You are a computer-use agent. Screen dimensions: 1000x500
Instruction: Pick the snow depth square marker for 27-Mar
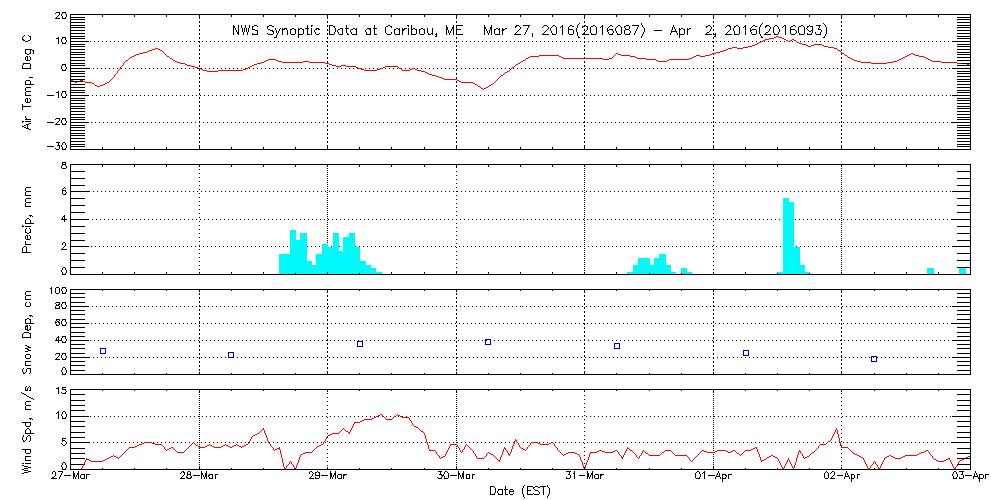click(103, 351)
